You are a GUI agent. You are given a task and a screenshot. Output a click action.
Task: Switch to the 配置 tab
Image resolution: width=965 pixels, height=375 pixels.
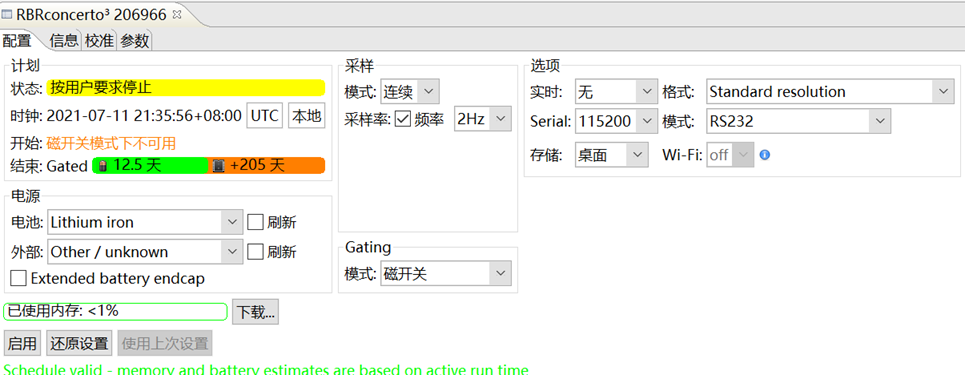point(17,41)
